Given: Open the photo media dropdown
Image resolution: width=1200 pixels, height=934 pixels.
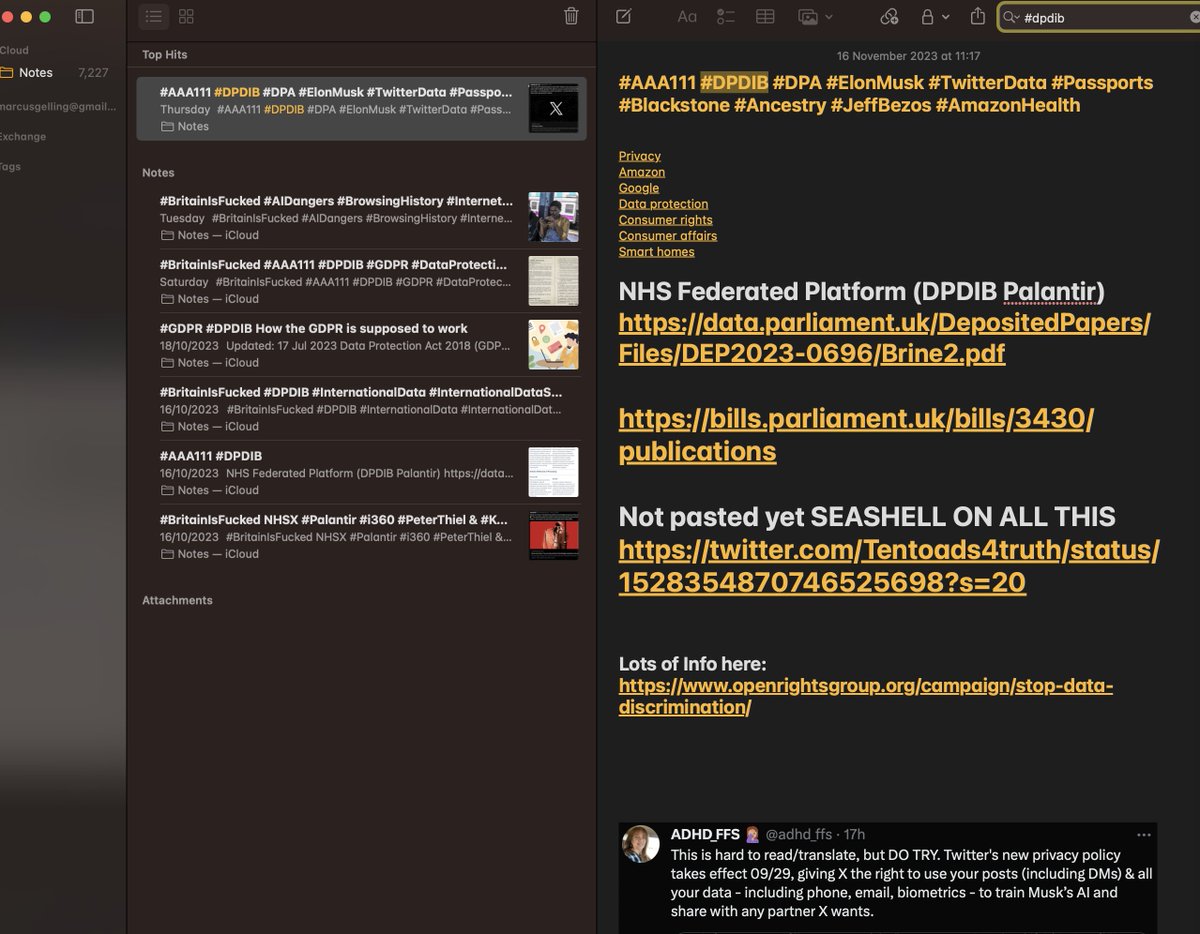Looking at the screenshot, I should [x=815, y=17].
